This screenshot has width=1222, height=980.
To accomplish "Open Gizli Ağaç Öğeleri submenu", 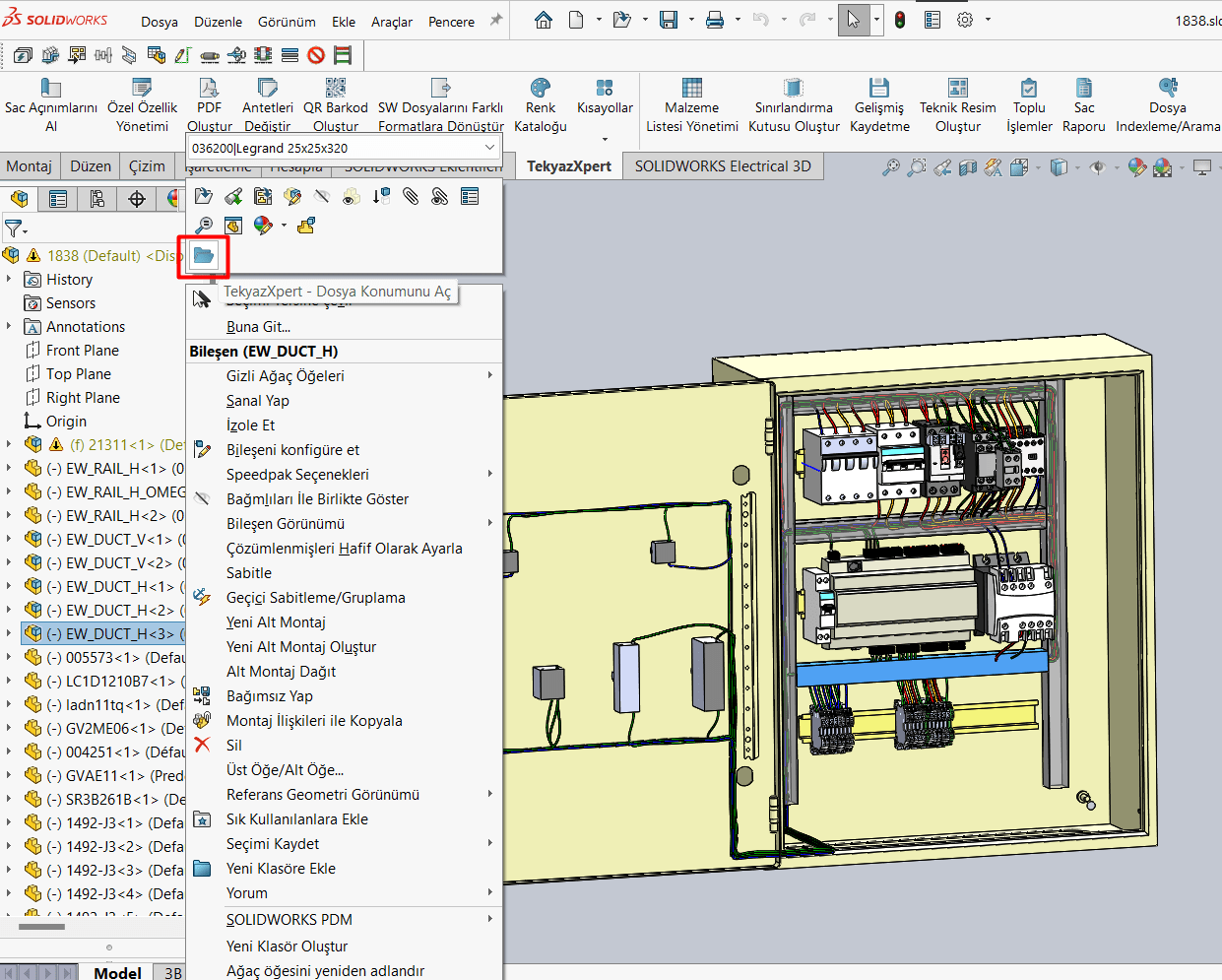I will coord(344,376).
